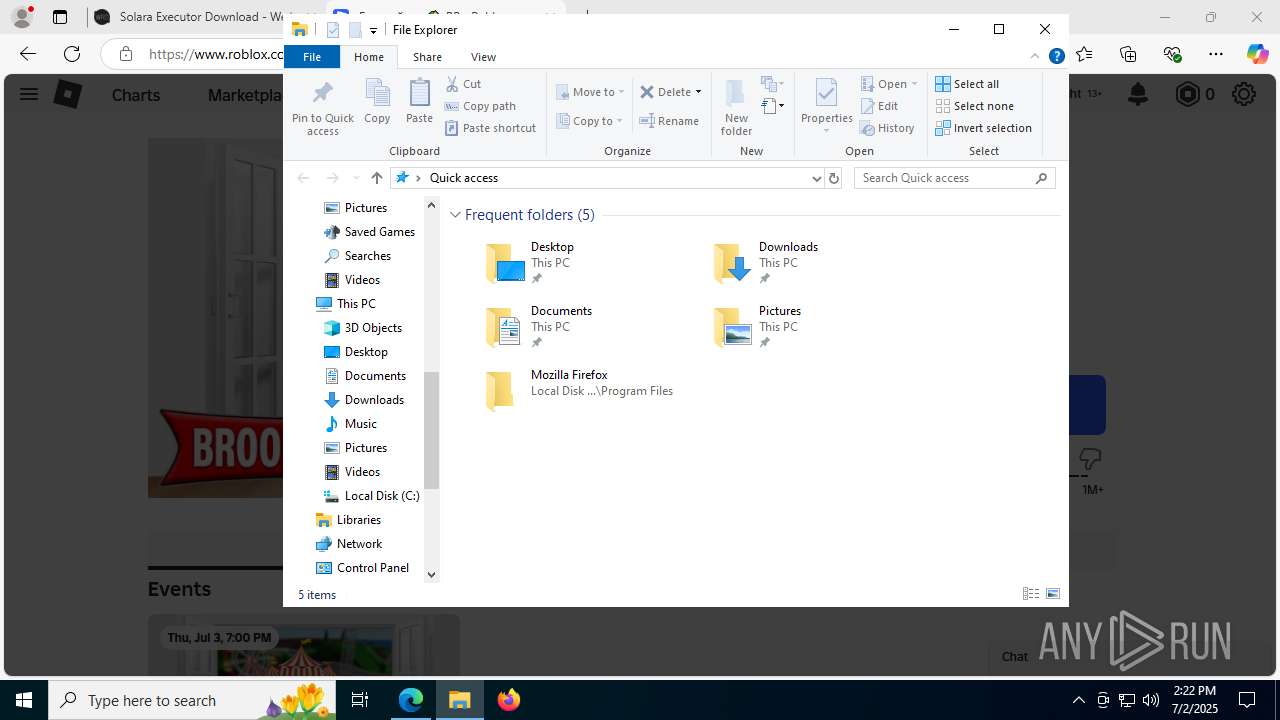Refresh the Quick access view

[x=834, y=178]
